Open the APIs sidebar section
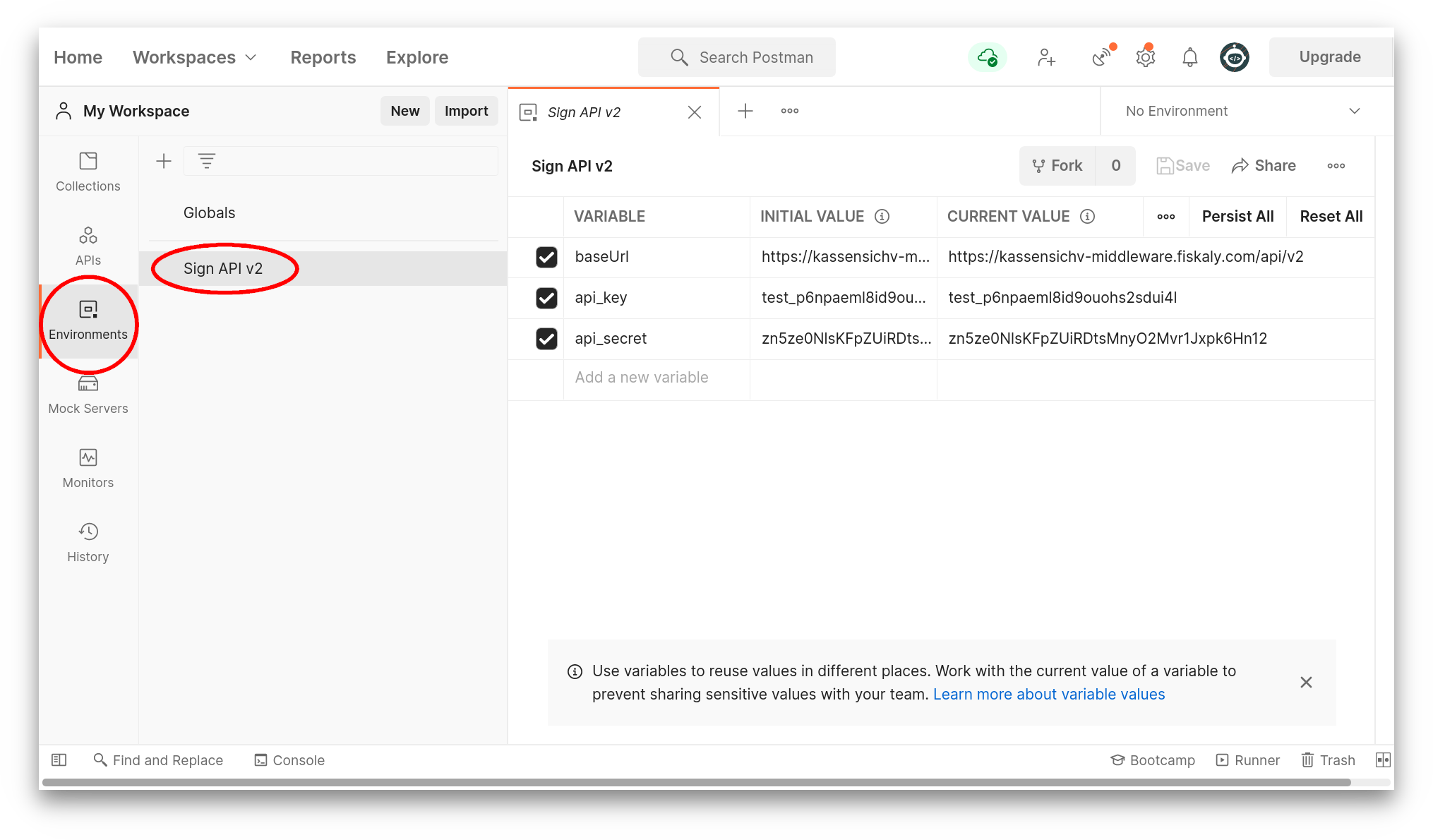 88,246
